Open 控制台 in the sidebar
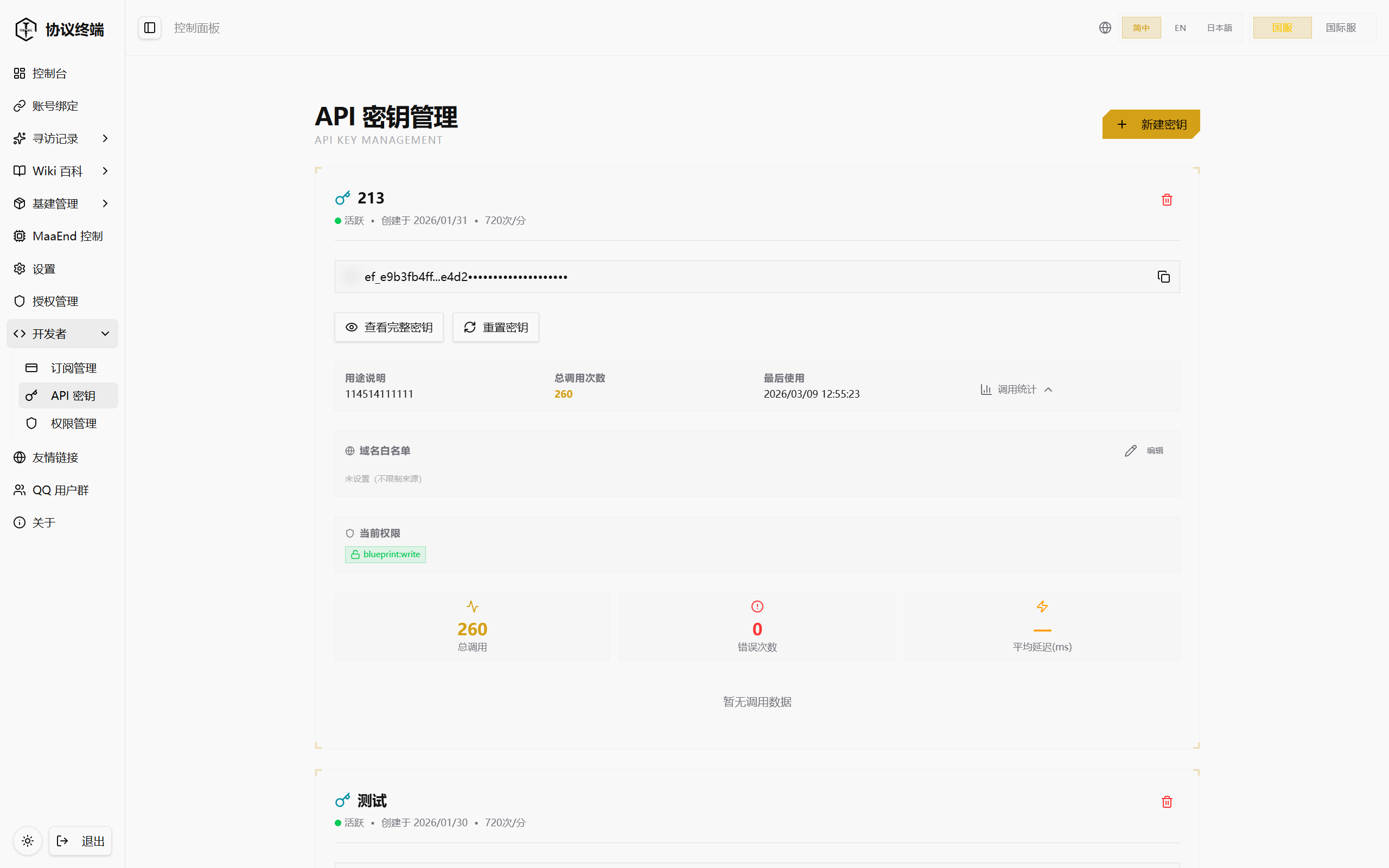 click(62, 73)
